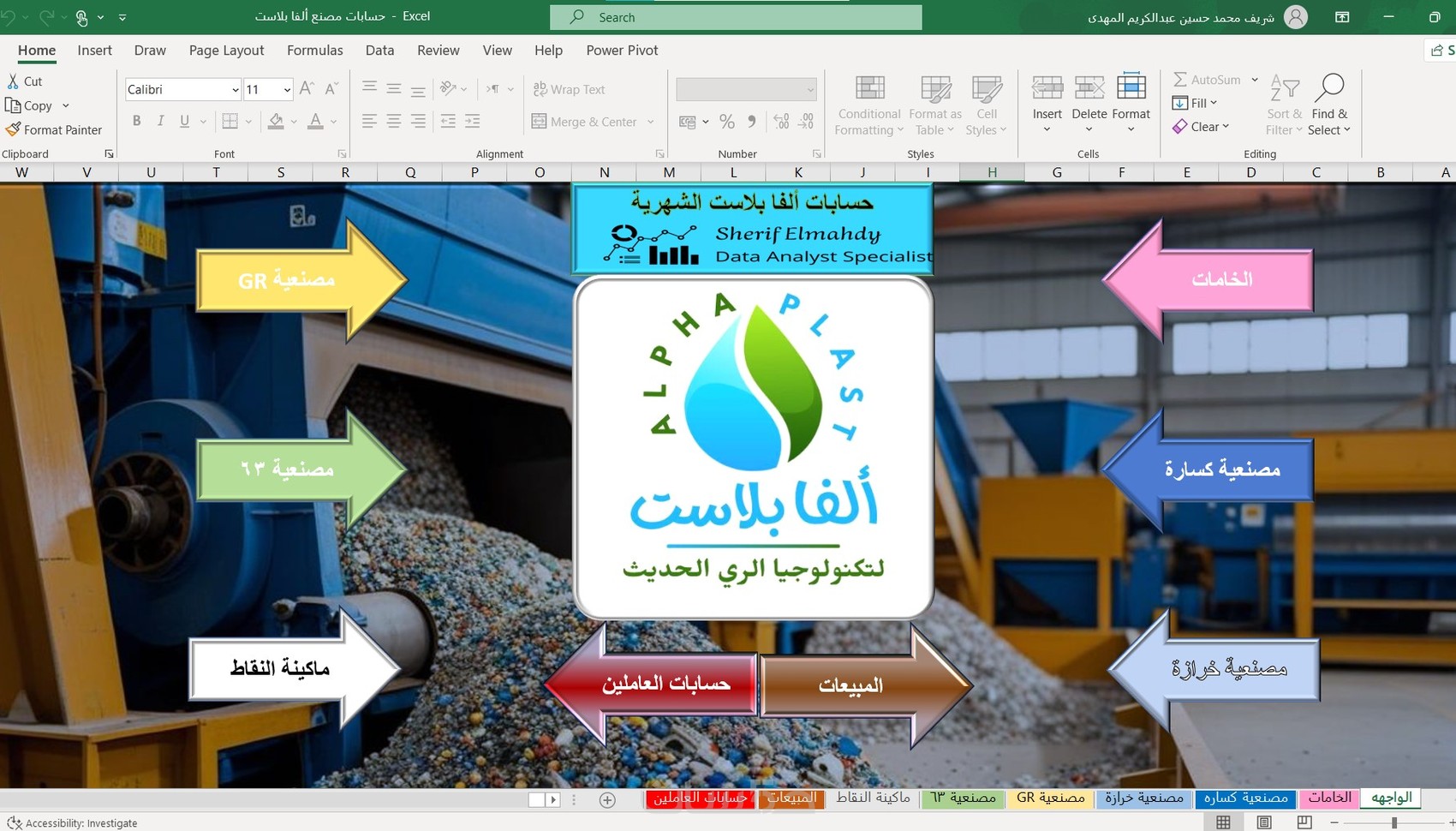This screenshot has width=1456, height=831.
Task: Apply Accounting Number Format
Action: tap(688, 122)
